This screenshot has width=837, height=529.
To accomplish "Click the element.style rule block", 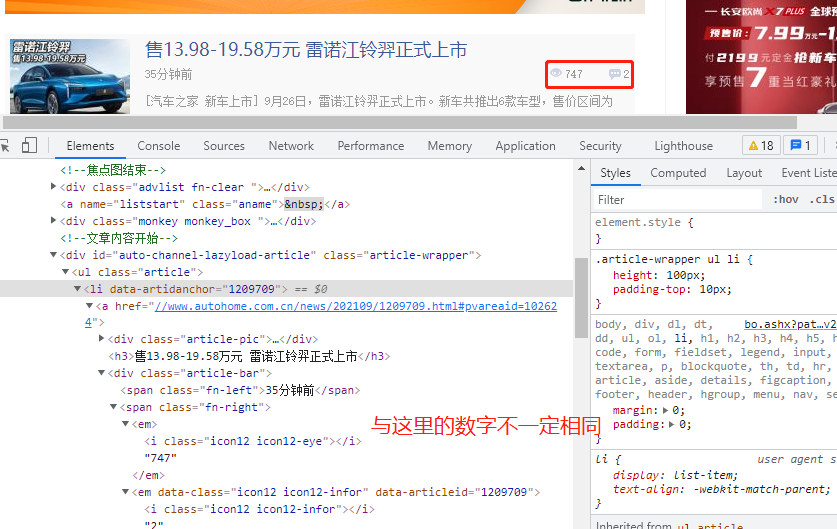I will click(715, 230).
